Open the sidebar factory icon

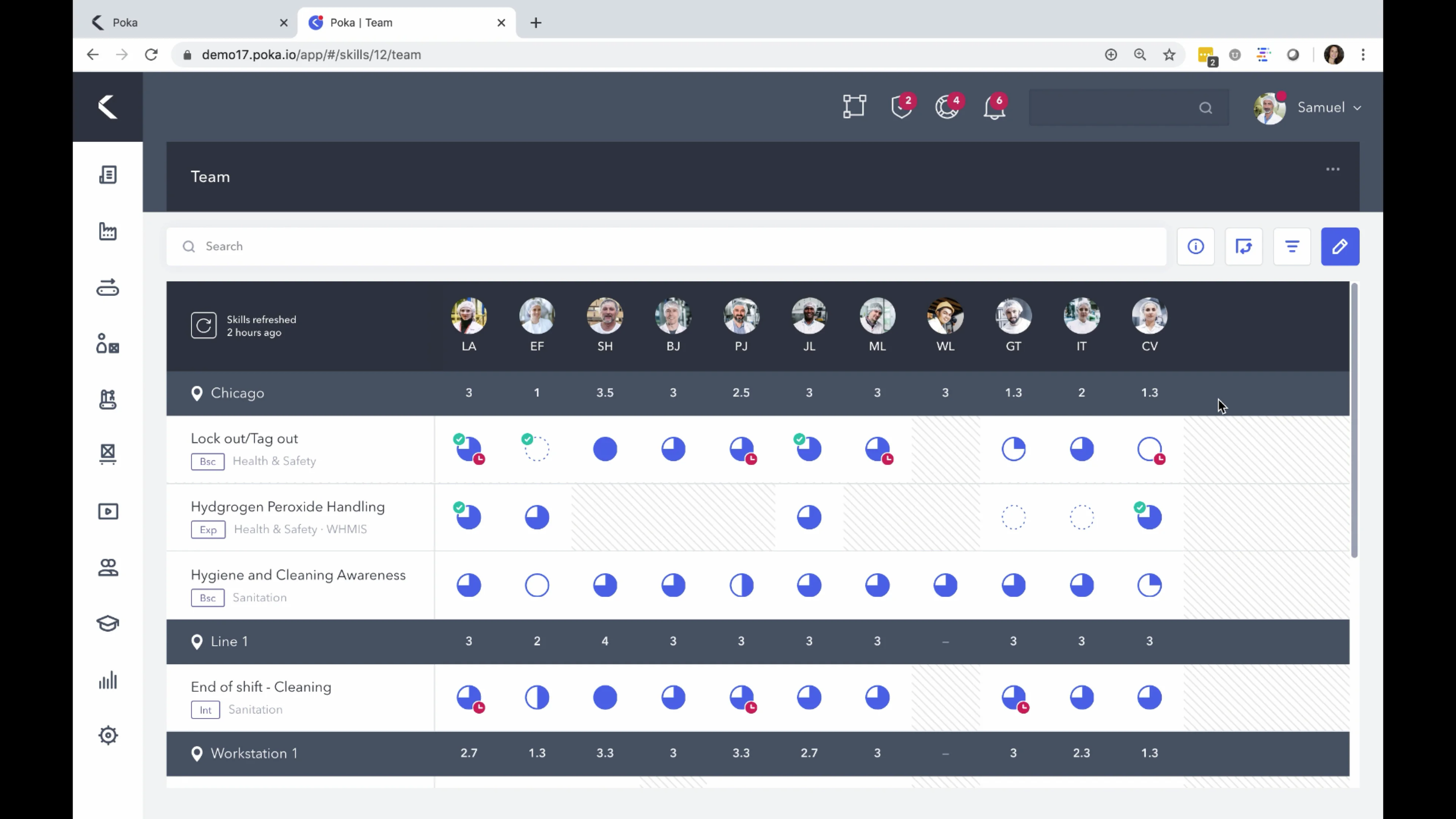[107, 231]
